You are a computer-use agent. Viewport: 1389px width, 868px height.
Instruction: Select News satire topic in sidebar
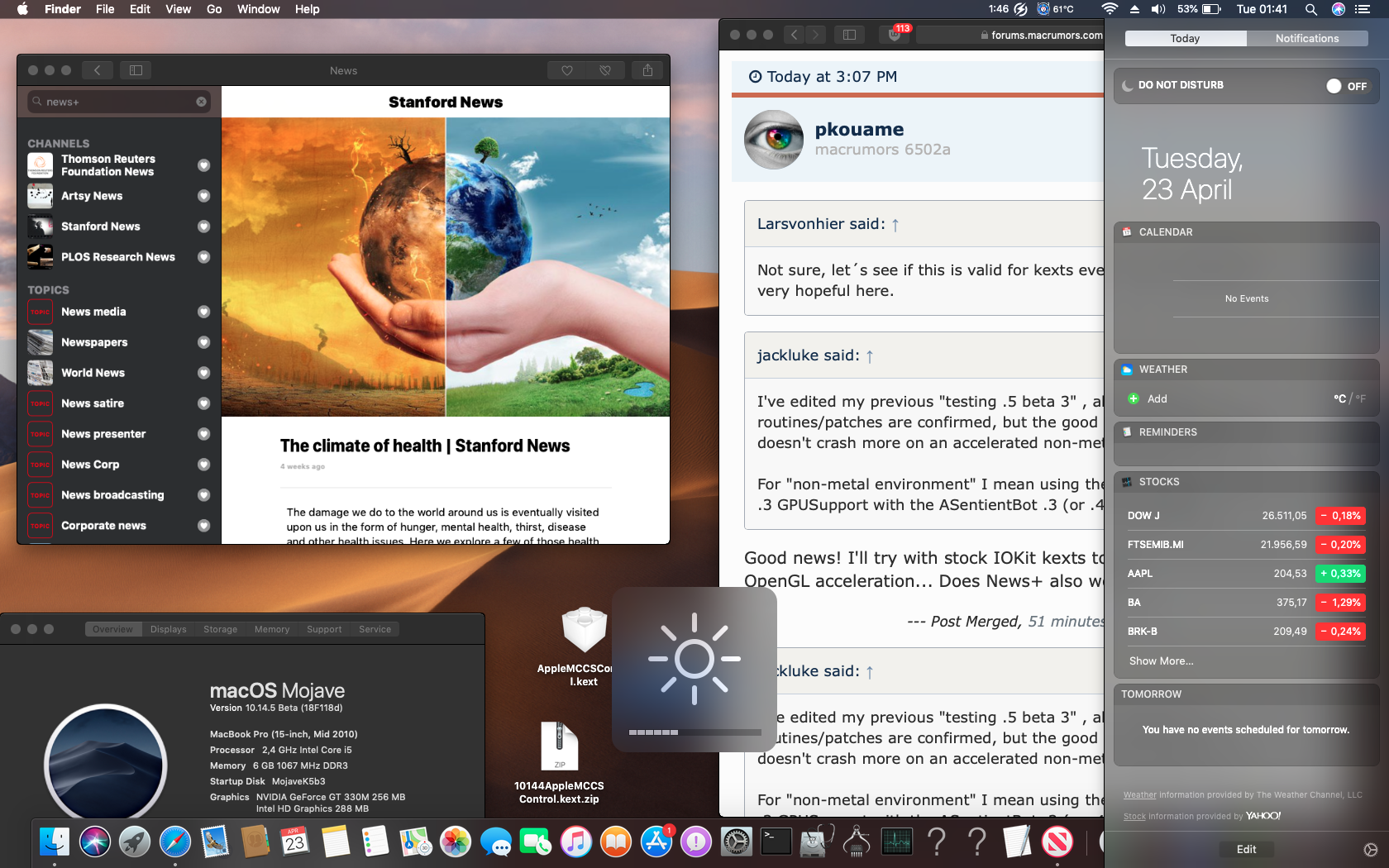click(x=119, y=403)
